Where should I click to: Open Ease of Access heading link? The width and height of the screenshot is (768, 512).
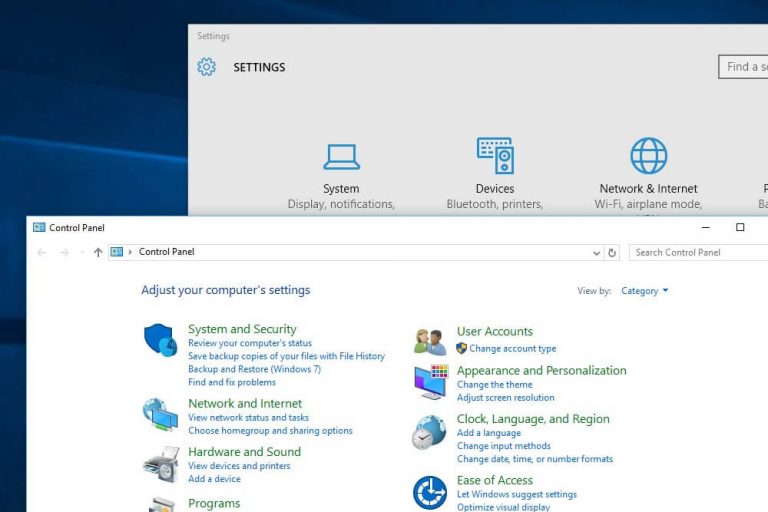[x=495, y=480]
